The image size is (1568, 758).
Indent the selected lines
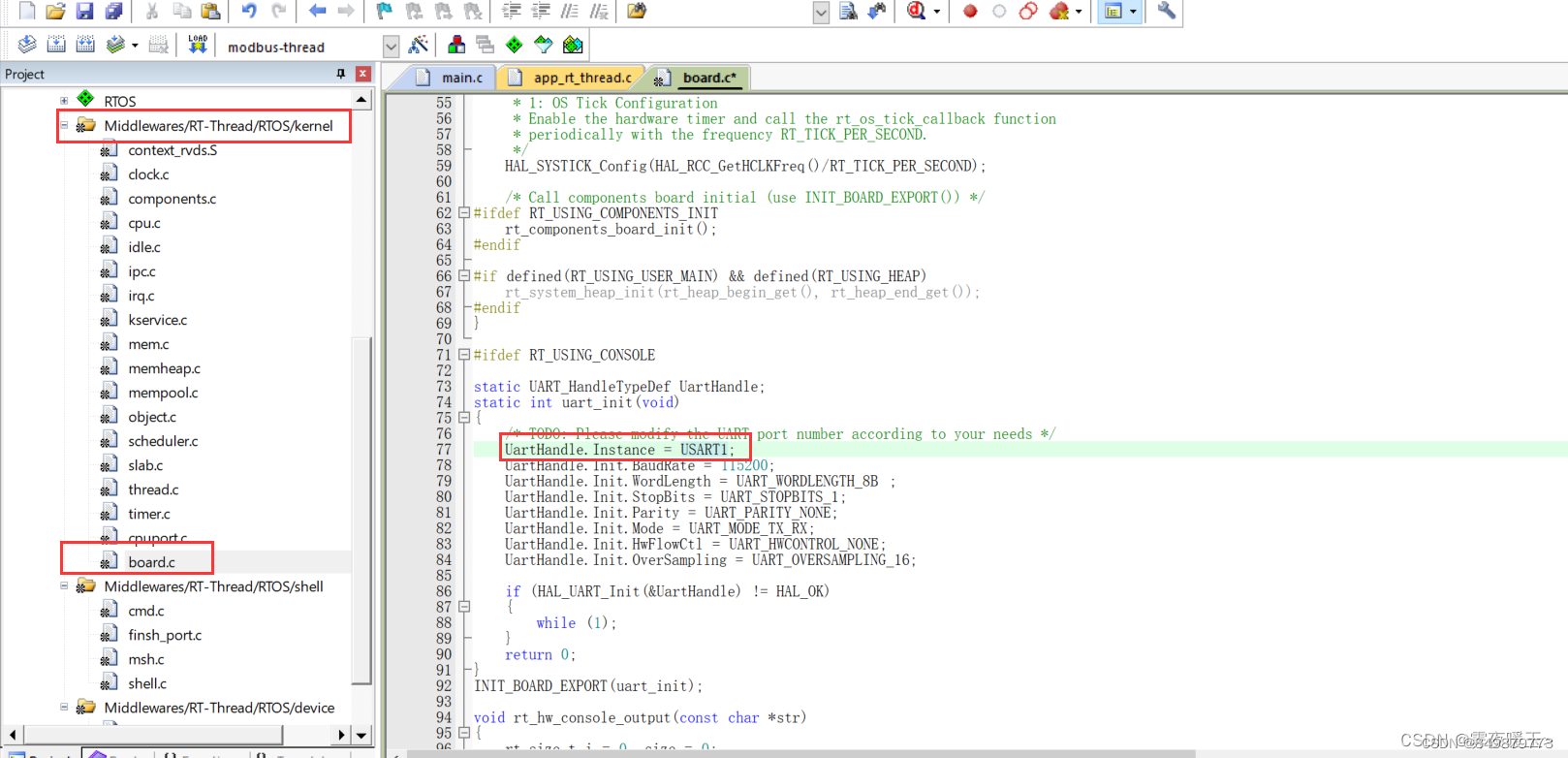point(511,11)
